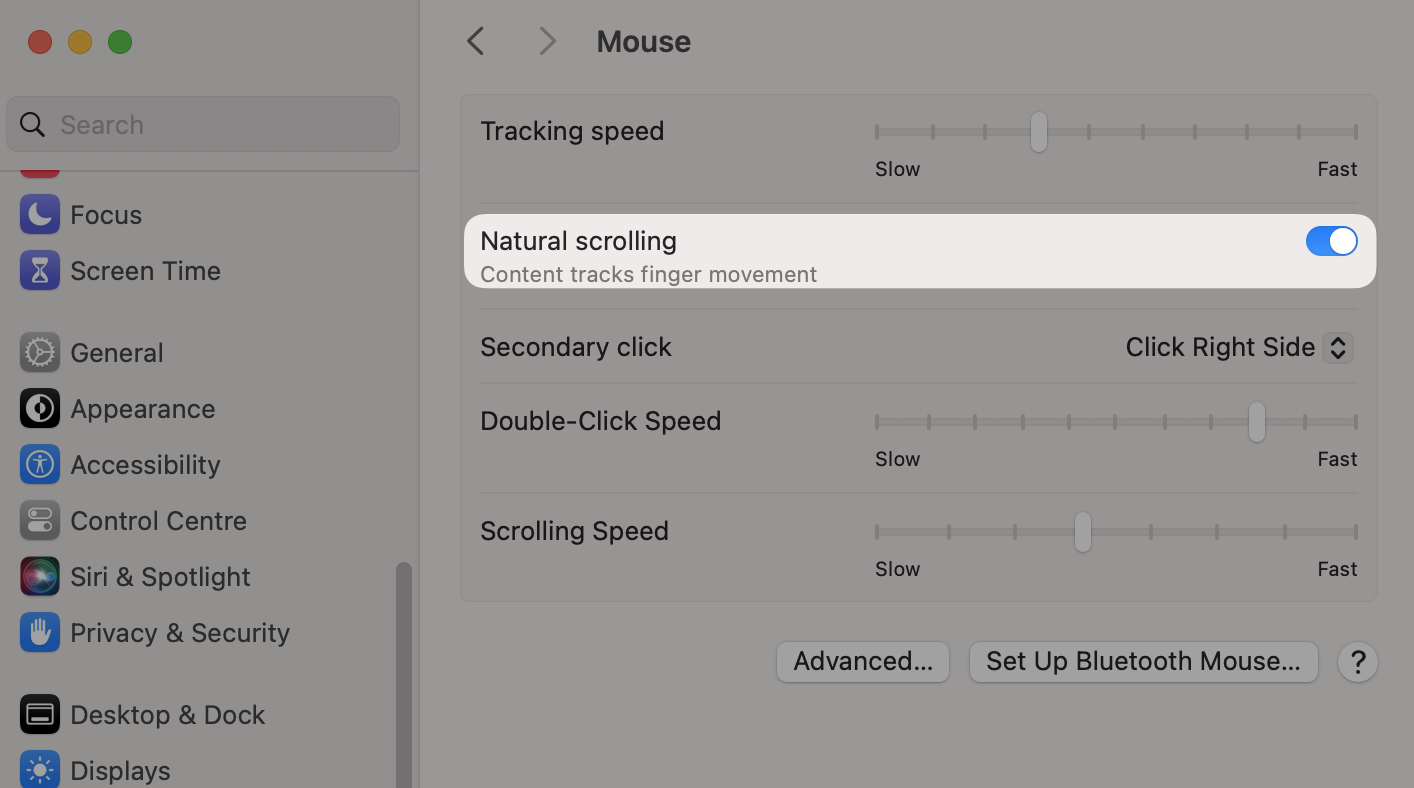Viewport: 1414px width, 788px height.
Task: Select Privacy & Security hand icon
Action: [x=39, y=632]
